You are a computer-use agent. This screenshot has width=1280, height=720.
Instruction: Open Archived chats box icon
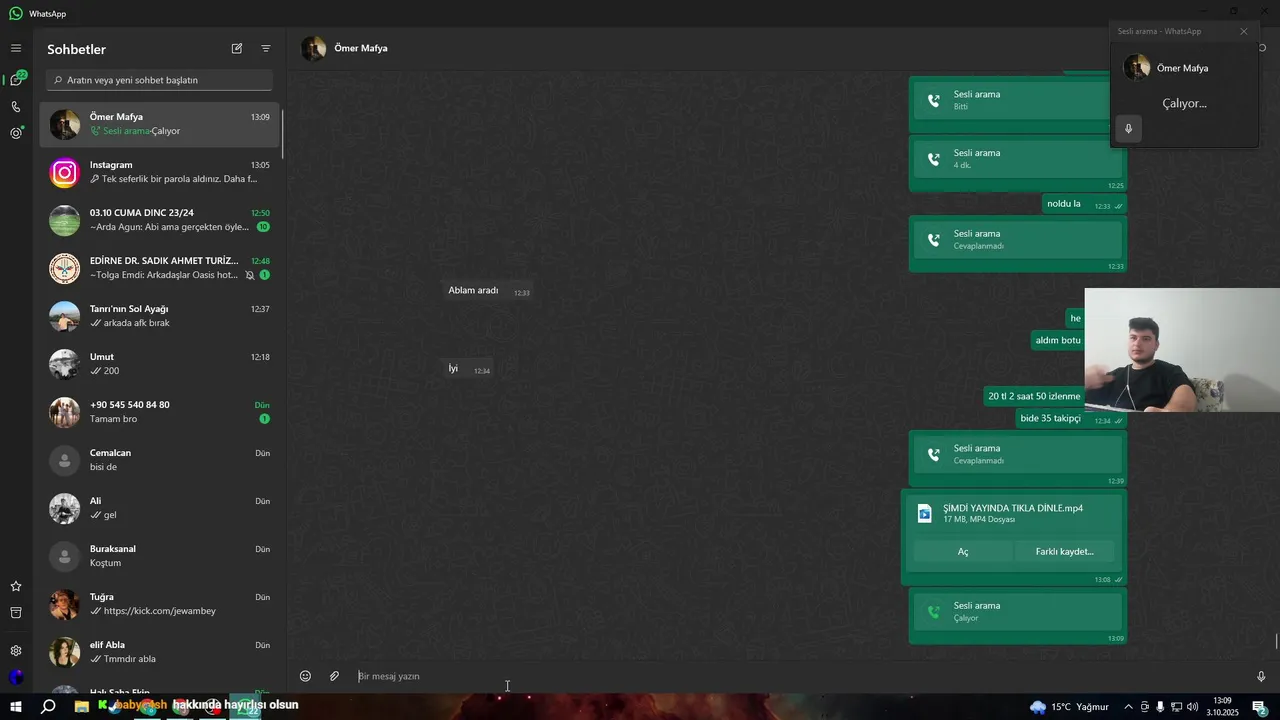[x=16, y=612]
